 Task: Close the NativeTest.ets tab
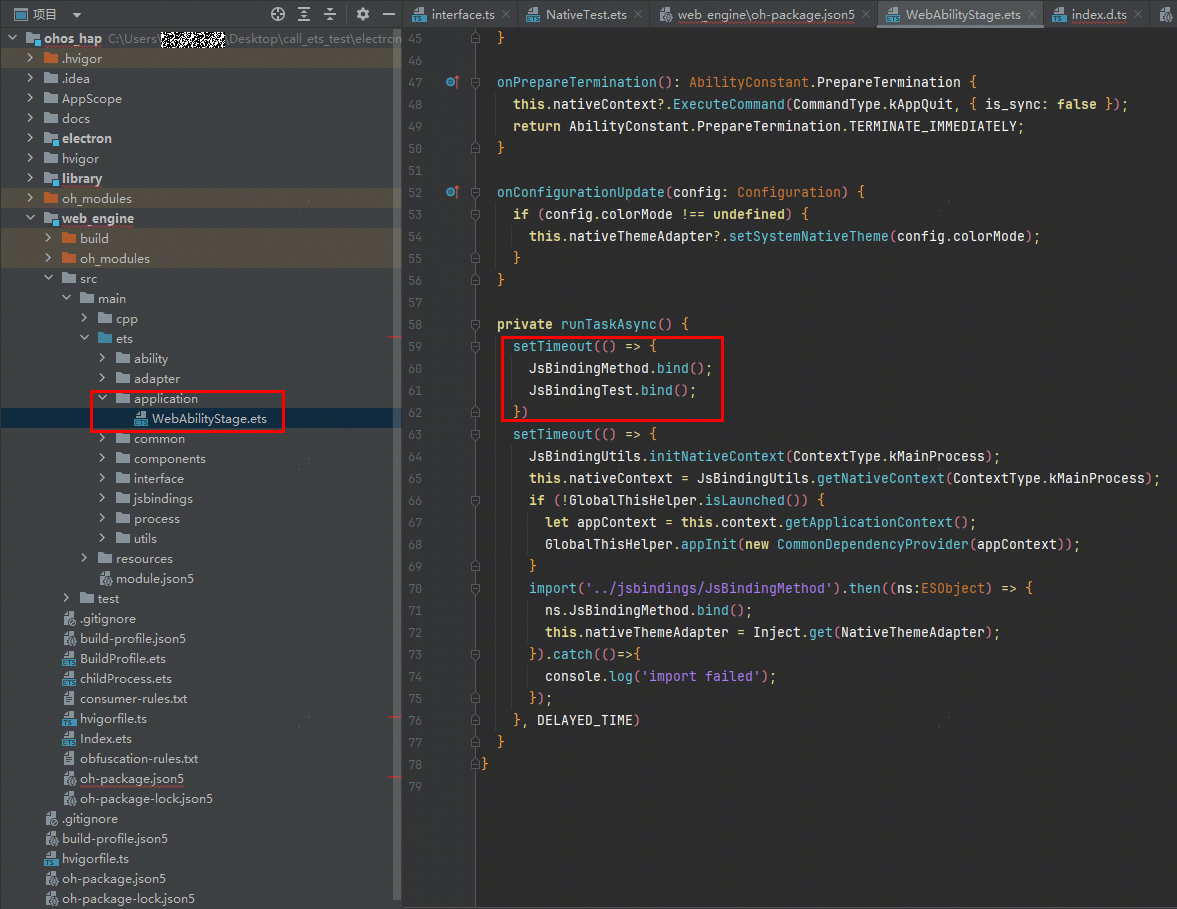click(637, 14)
